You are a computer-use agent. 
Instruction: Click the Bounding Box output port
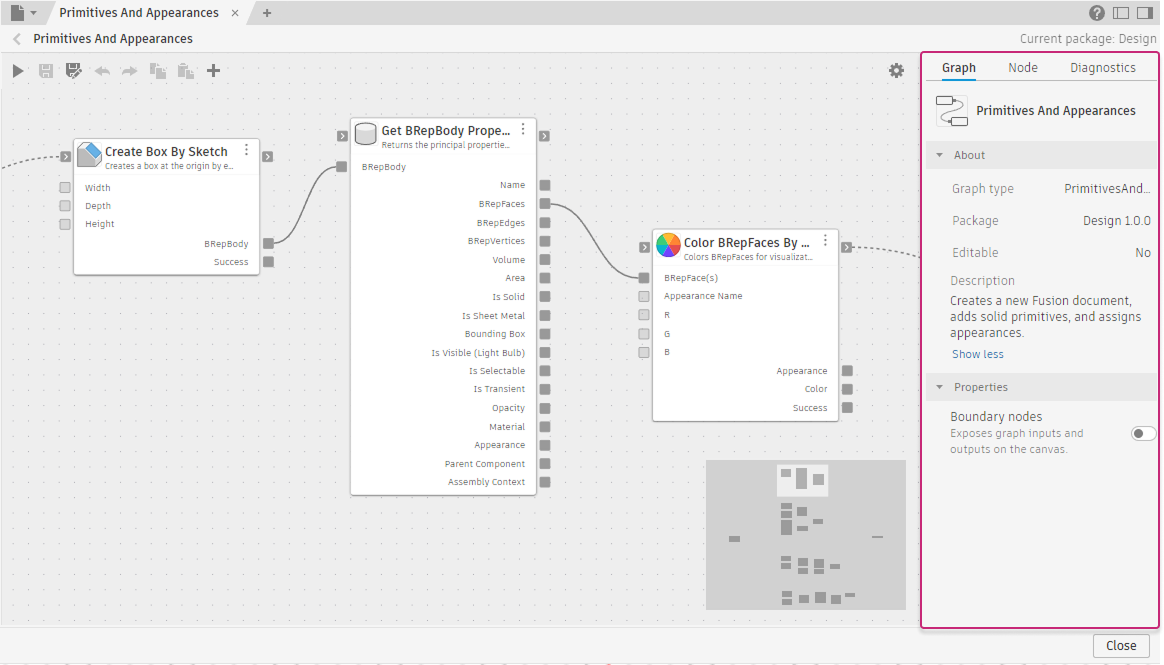(545, 334)
